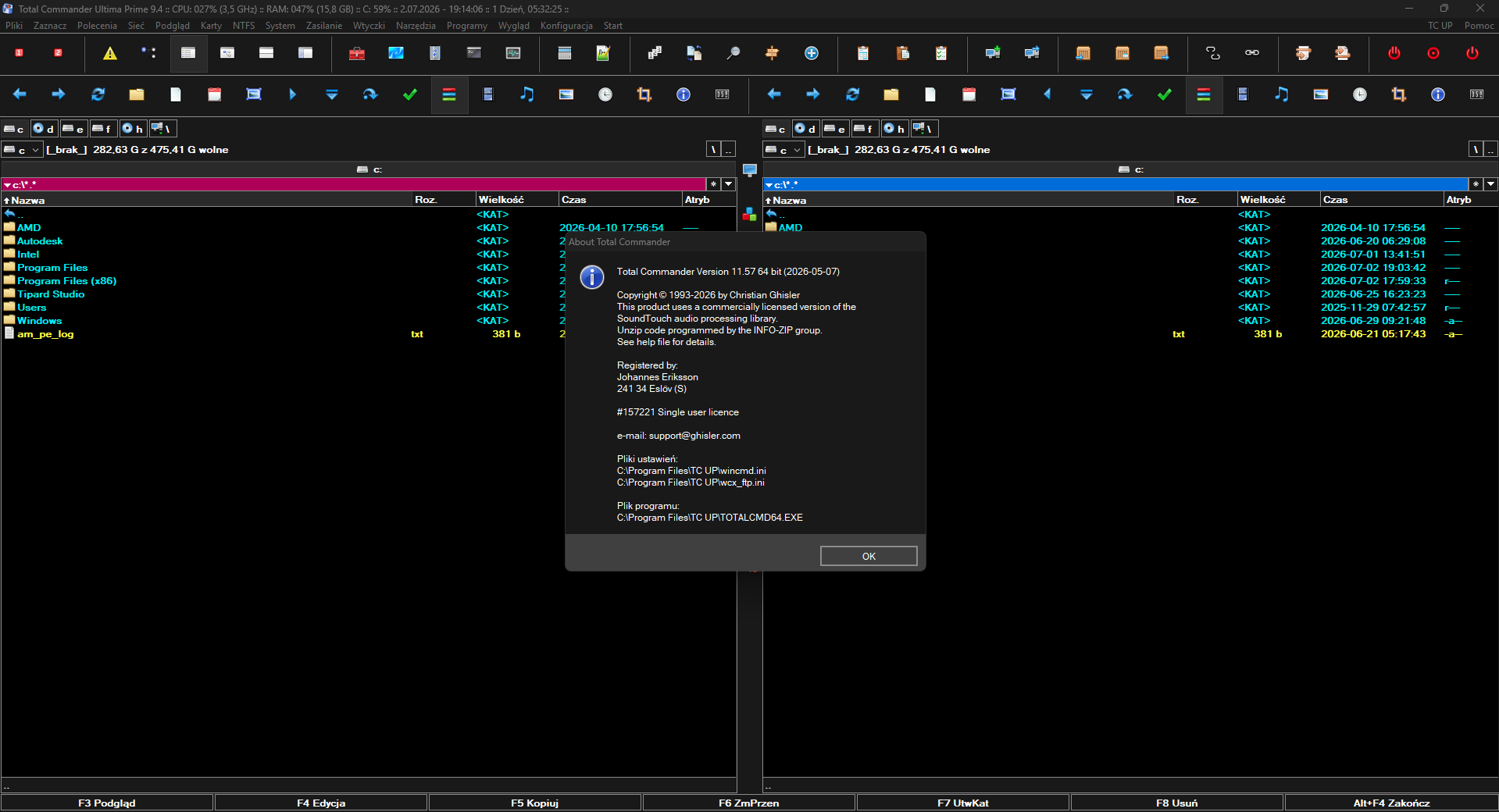The width and height of the screenshot is (1499, 812).
Task: Click the left panel clock icon
Action: 605,94
